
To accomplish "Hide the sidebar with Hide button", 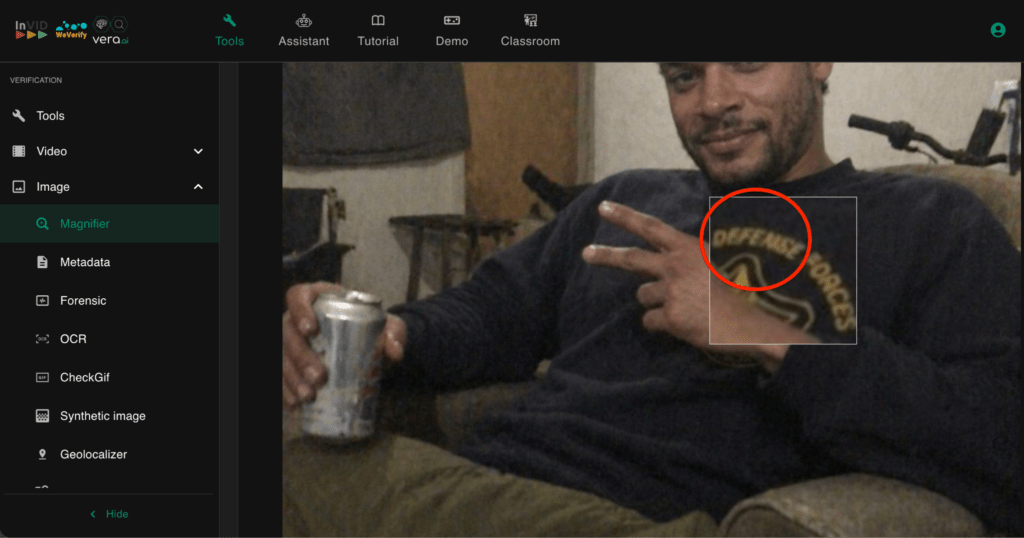I will (109, 514).
